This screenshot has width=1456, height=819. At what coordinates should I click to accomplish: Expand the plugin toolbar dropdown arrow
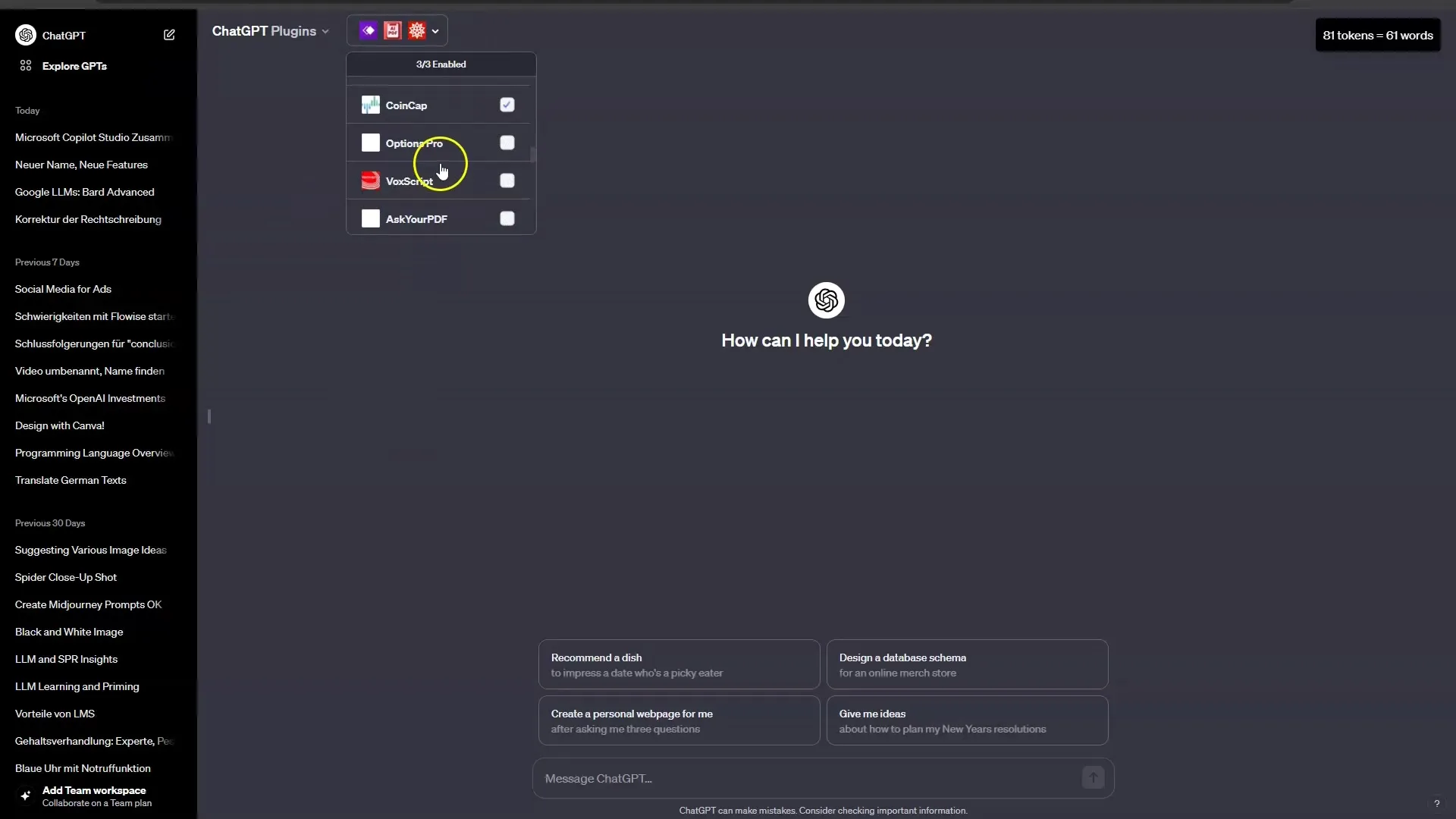435,31
